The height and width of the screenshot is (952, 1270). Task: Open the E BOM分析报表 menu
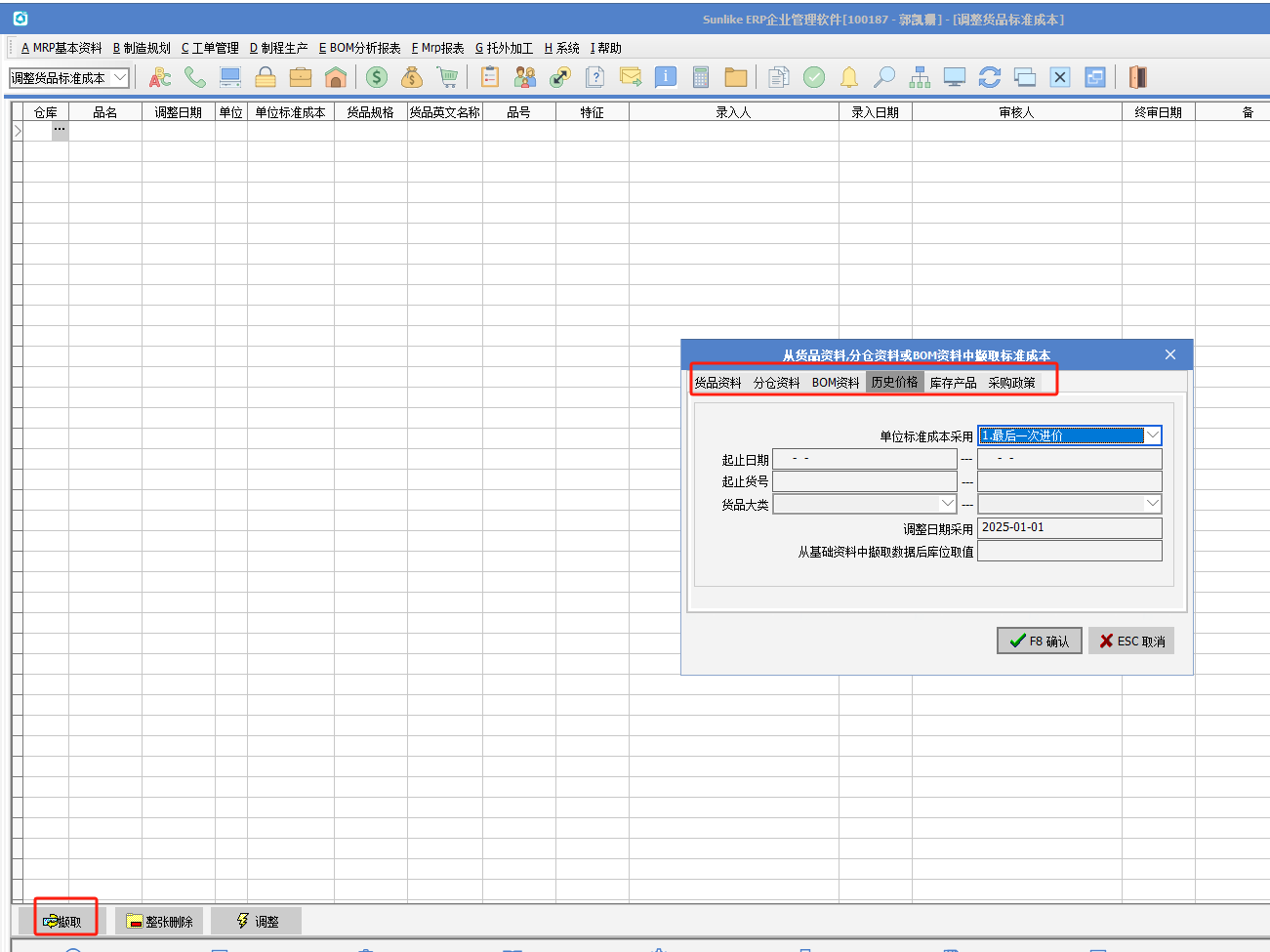(x=359, y=48)
